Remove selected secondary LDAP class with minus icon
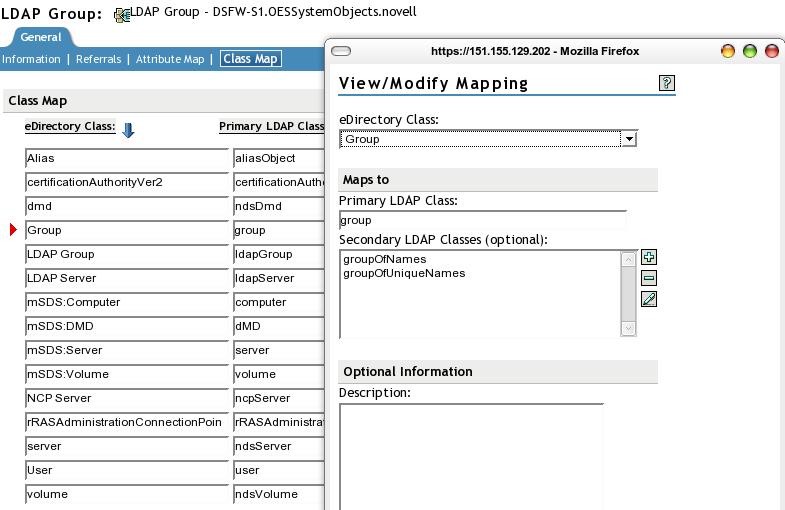785x510 pixels. coord(649,278)
